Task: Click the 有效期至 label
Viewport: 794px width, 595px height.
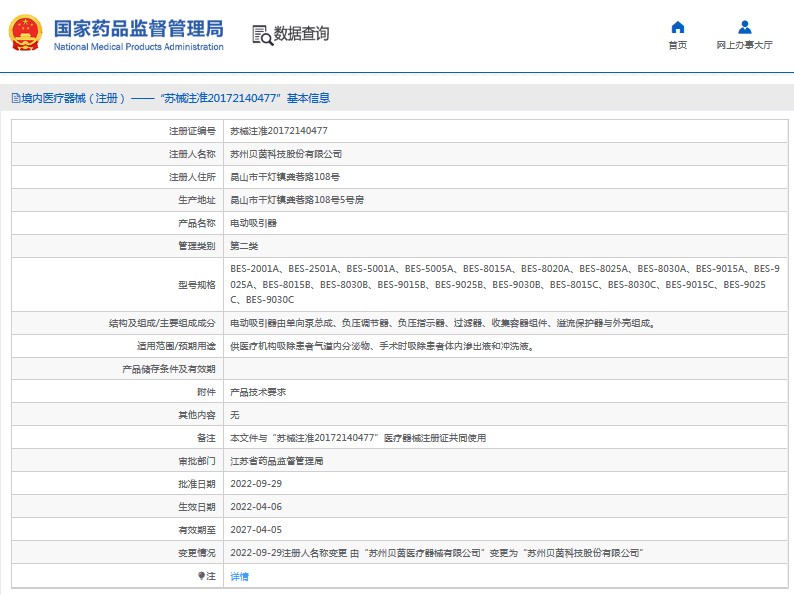Action: [x=197, y=530]
